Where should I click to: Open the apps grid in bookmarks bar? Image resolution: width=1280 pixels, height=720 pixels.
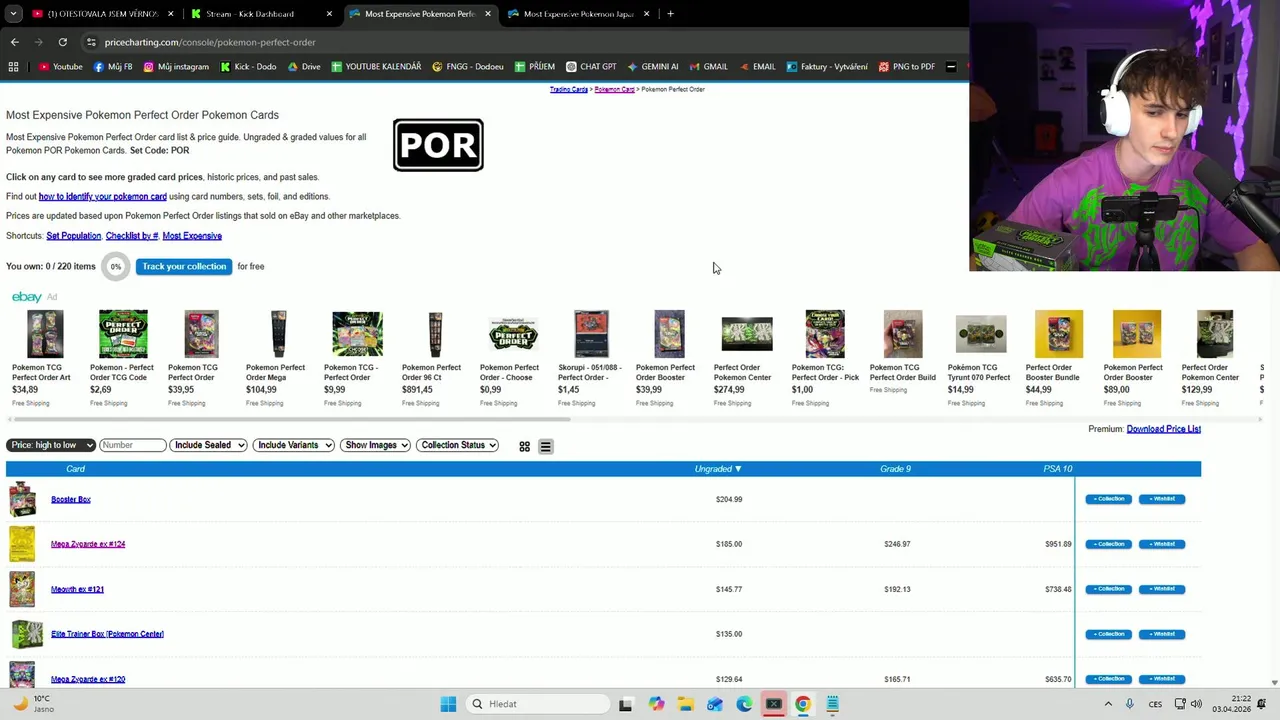click(x=13, y=67)
